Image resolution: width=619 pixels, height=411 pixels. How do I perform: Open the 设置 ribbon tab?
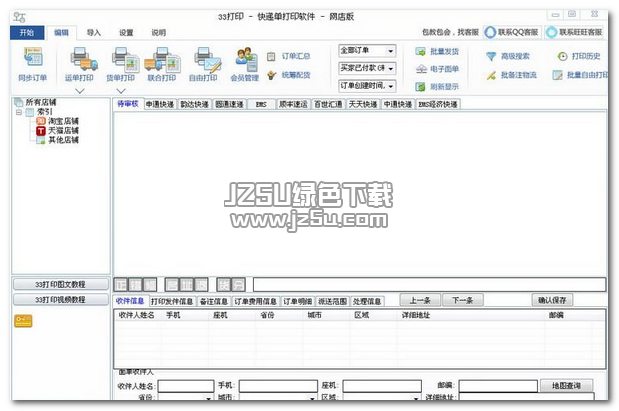[x=126, y=33]
